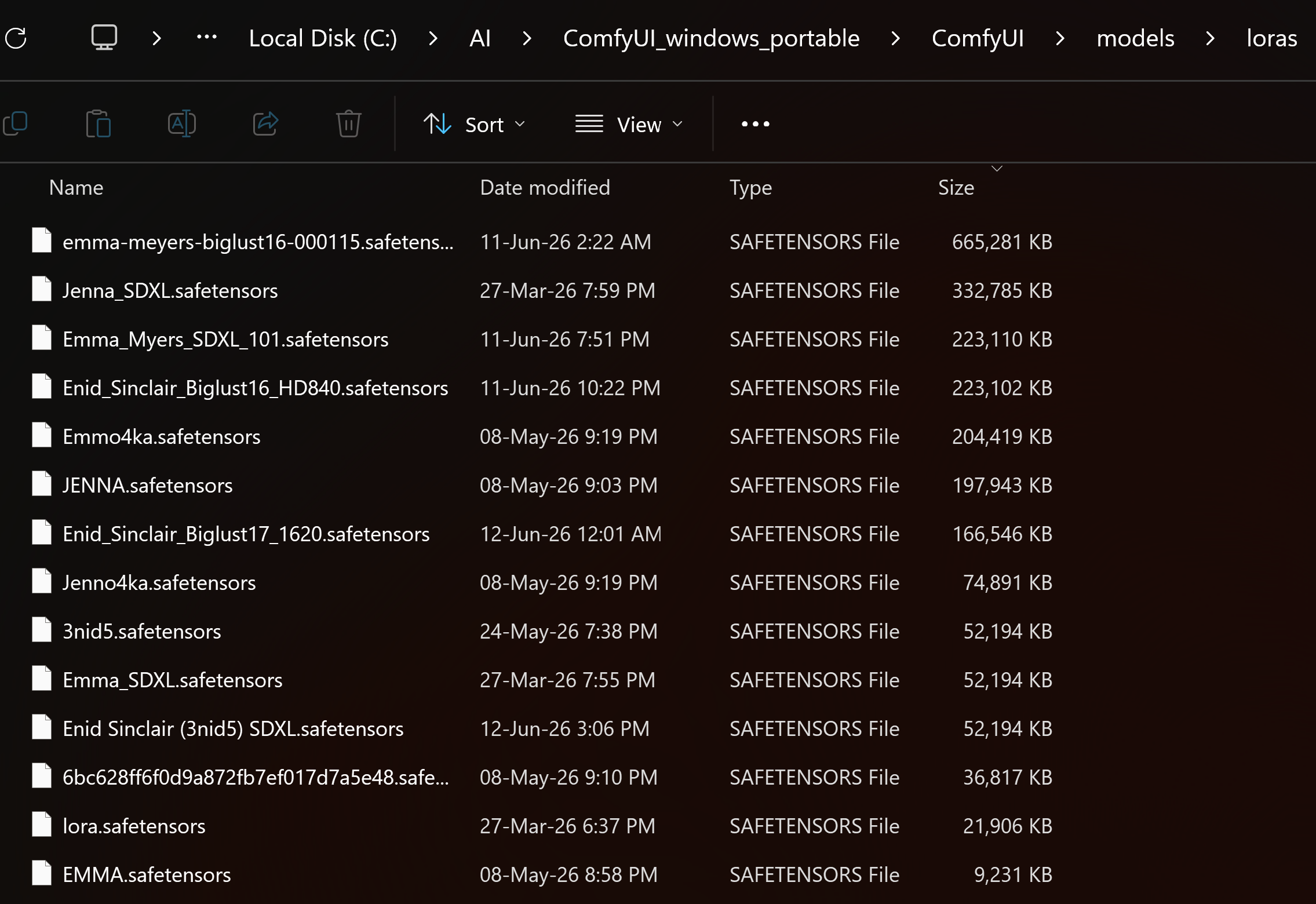Click the Paste toolbar icon
The height and width of the screenshot is (904, 1316).
click(99, 123)
